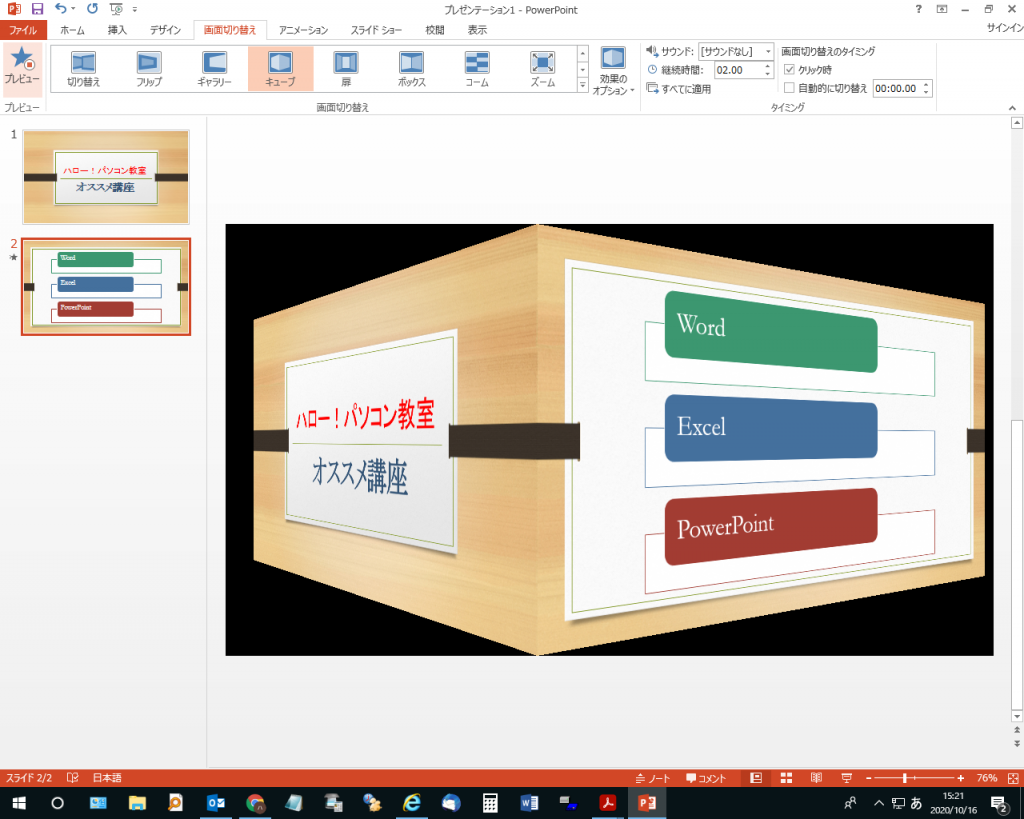Switch to the スライド ショー tab

click(376, 30)
